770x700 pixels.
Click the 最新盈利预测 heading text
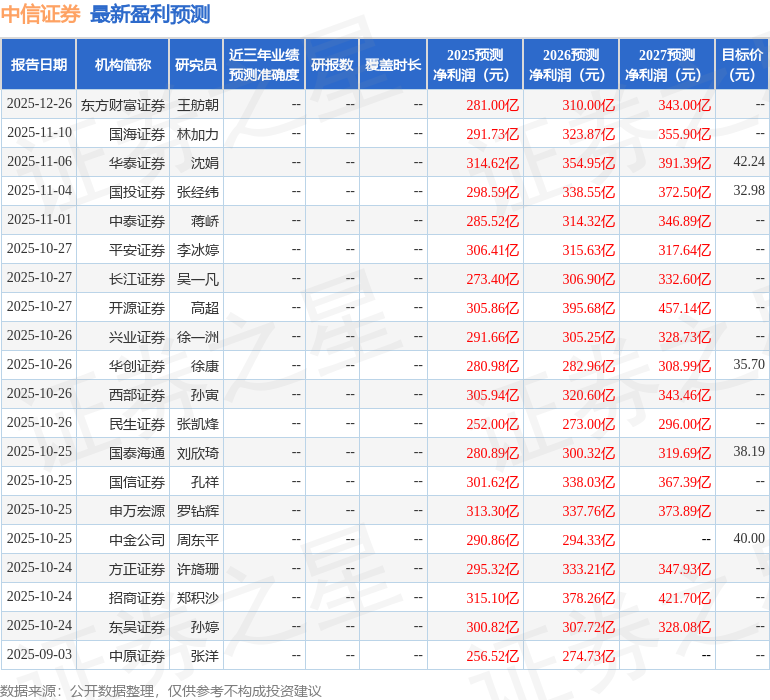click(x=150, y=14)
